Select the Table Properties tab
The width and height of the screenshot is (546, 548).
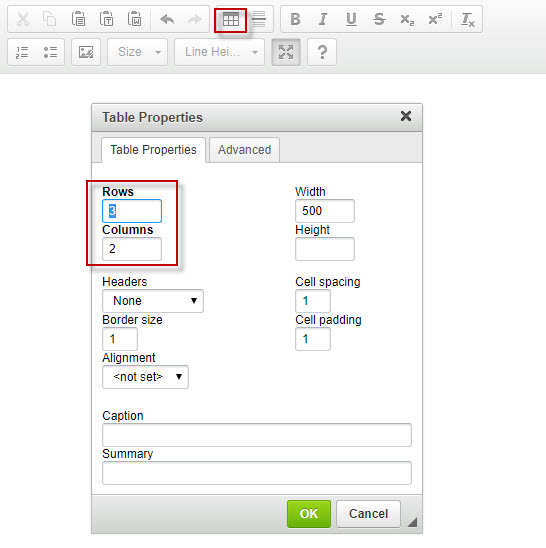pos(153,150)
